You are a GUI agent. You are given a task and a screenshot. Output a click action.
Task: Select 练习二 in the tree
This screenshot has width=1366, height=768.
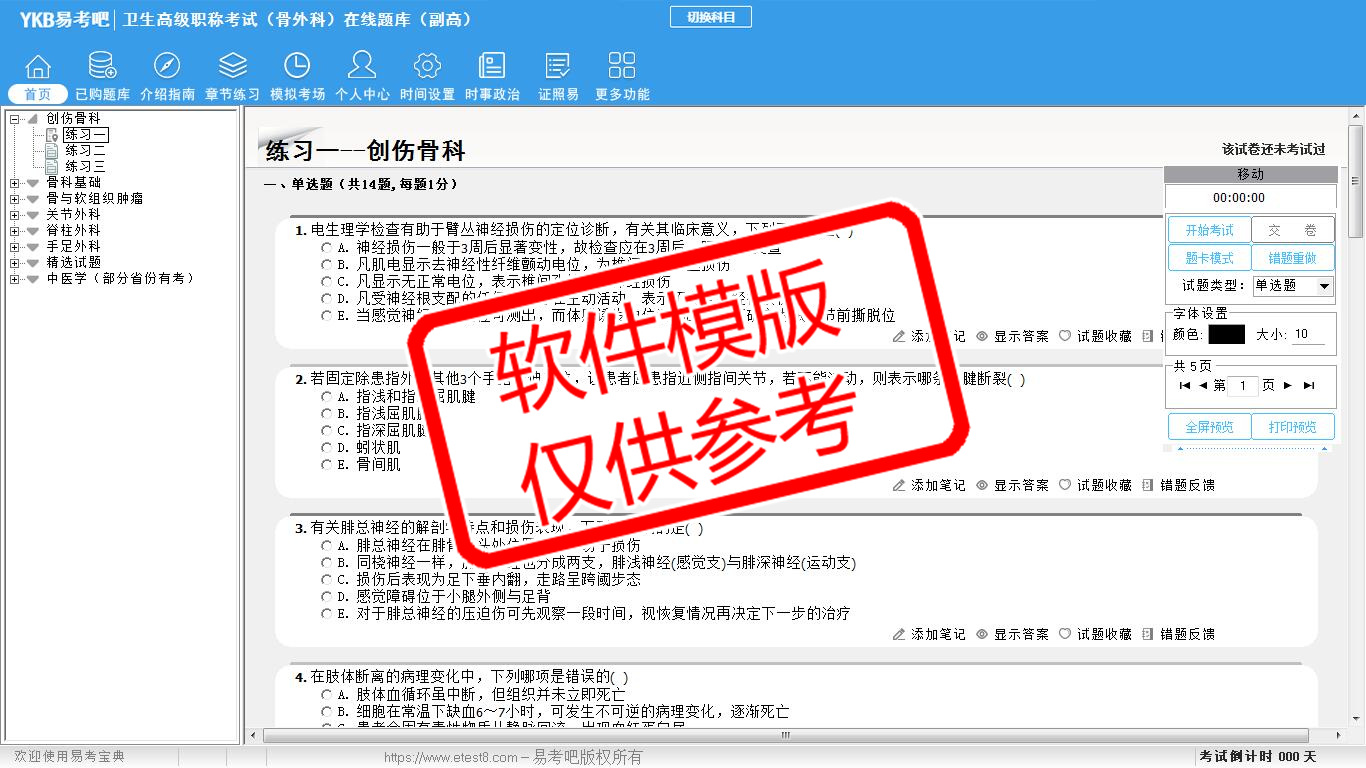click(x=85, y=150)
